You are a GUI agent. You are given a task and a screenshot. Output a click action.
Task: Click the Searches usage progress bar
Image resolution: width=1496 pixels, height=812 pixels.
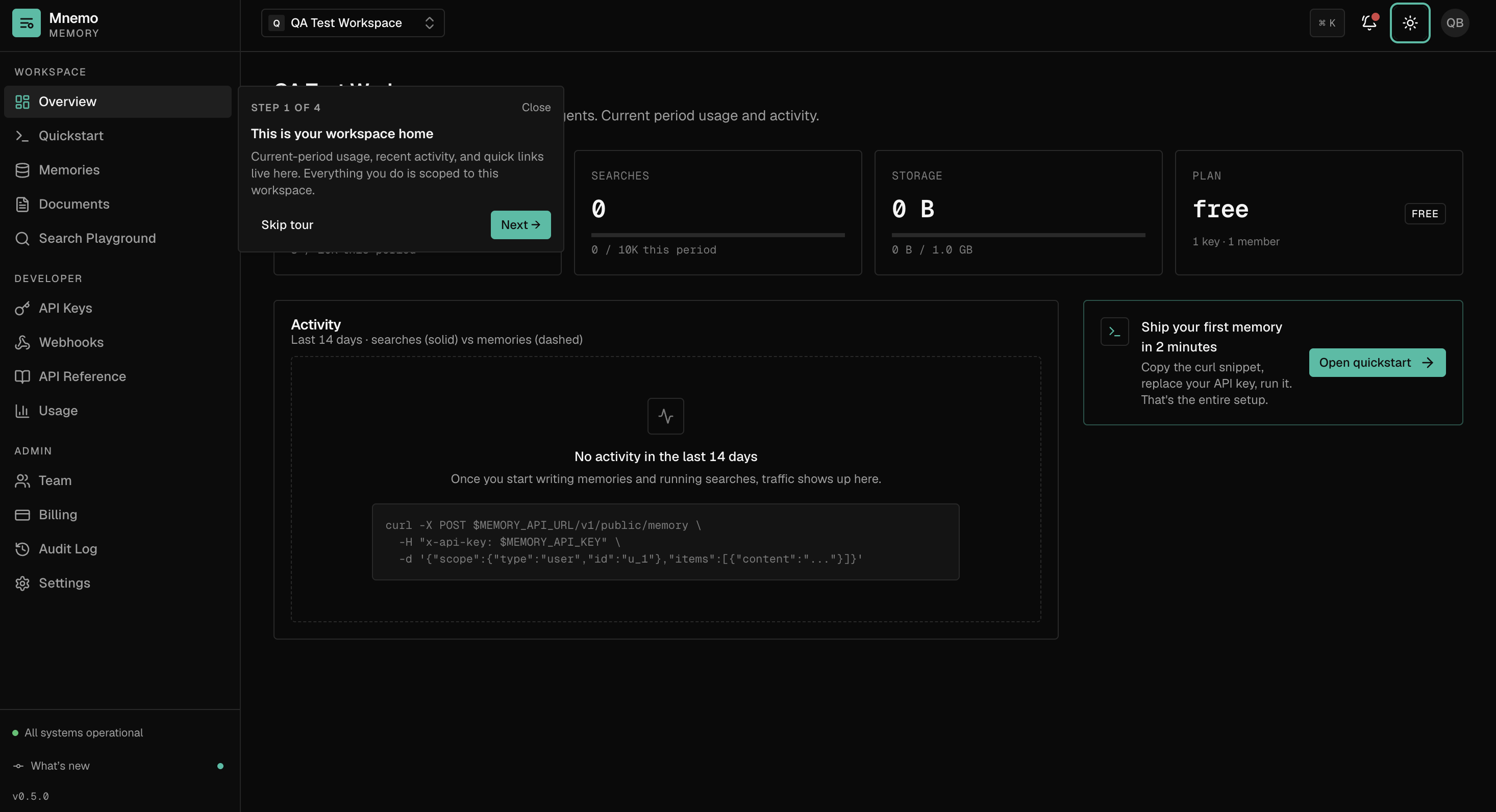(718, 235)
